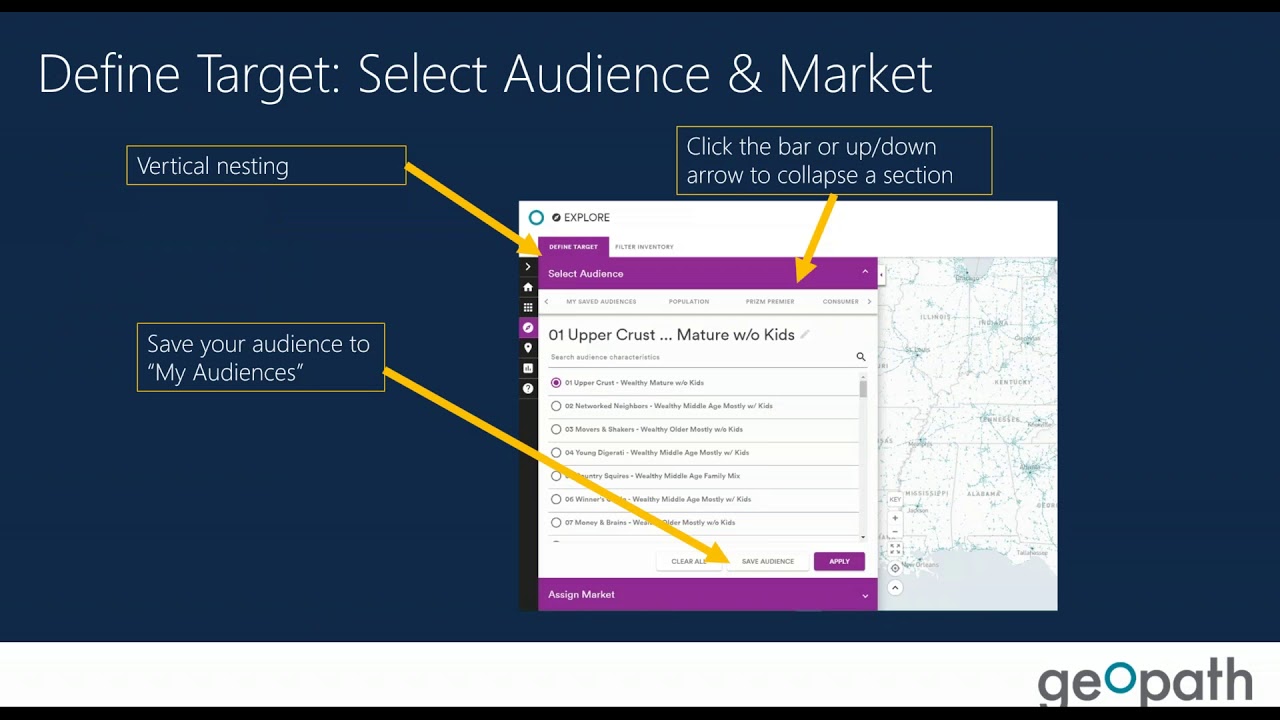The width and height of the screenshot is (1280, 720).
Task: Select the 04 Young Digerati radio button
Action: [x=556, y=452]
